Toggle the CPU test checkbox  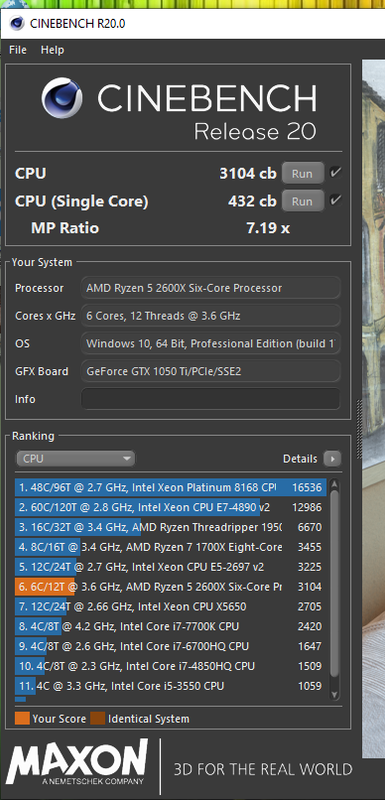click(335, 172)
